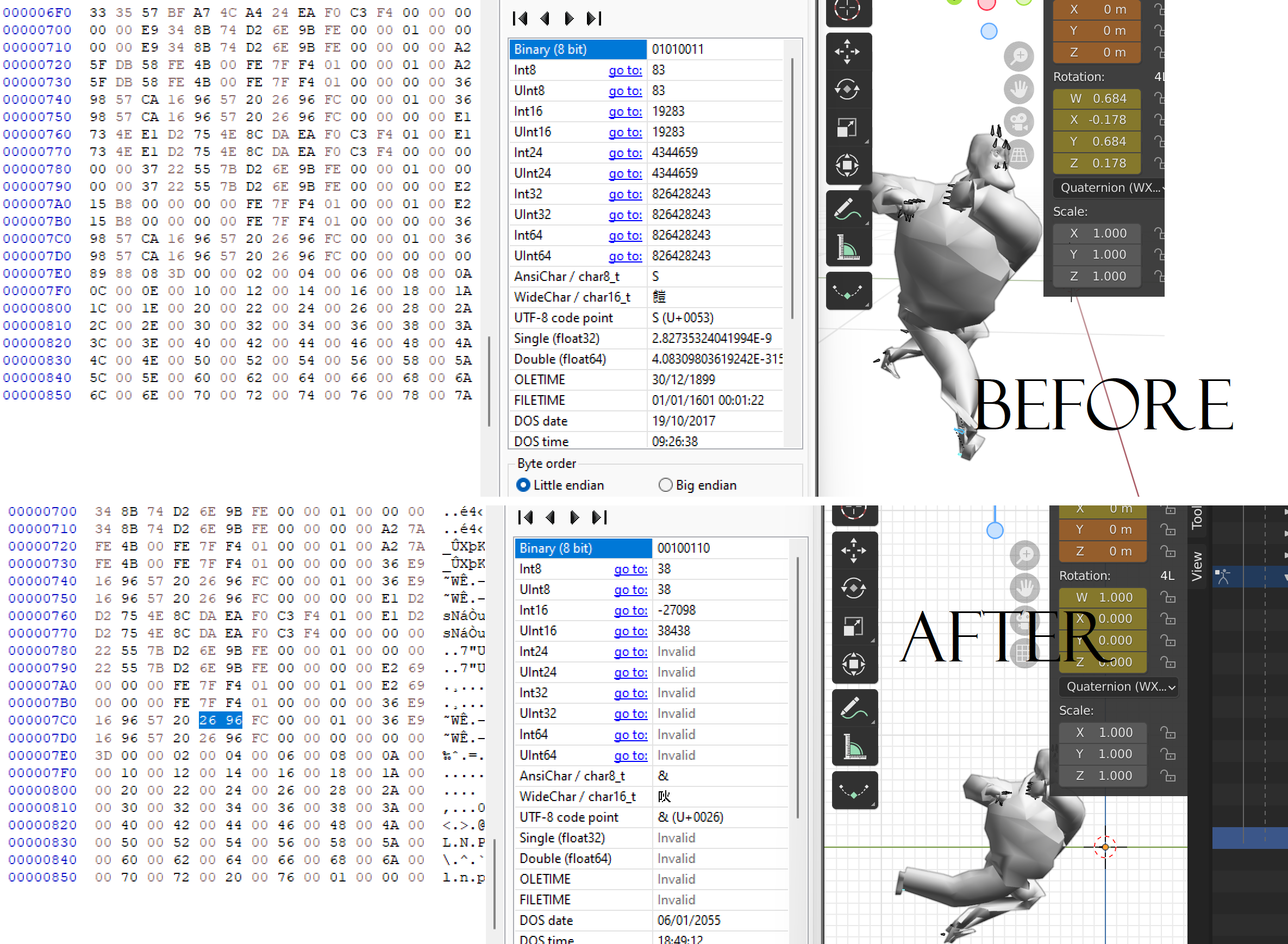
Task: Select the Scale tool in the BEFORE Blender view
Action: tap(848, 127)
